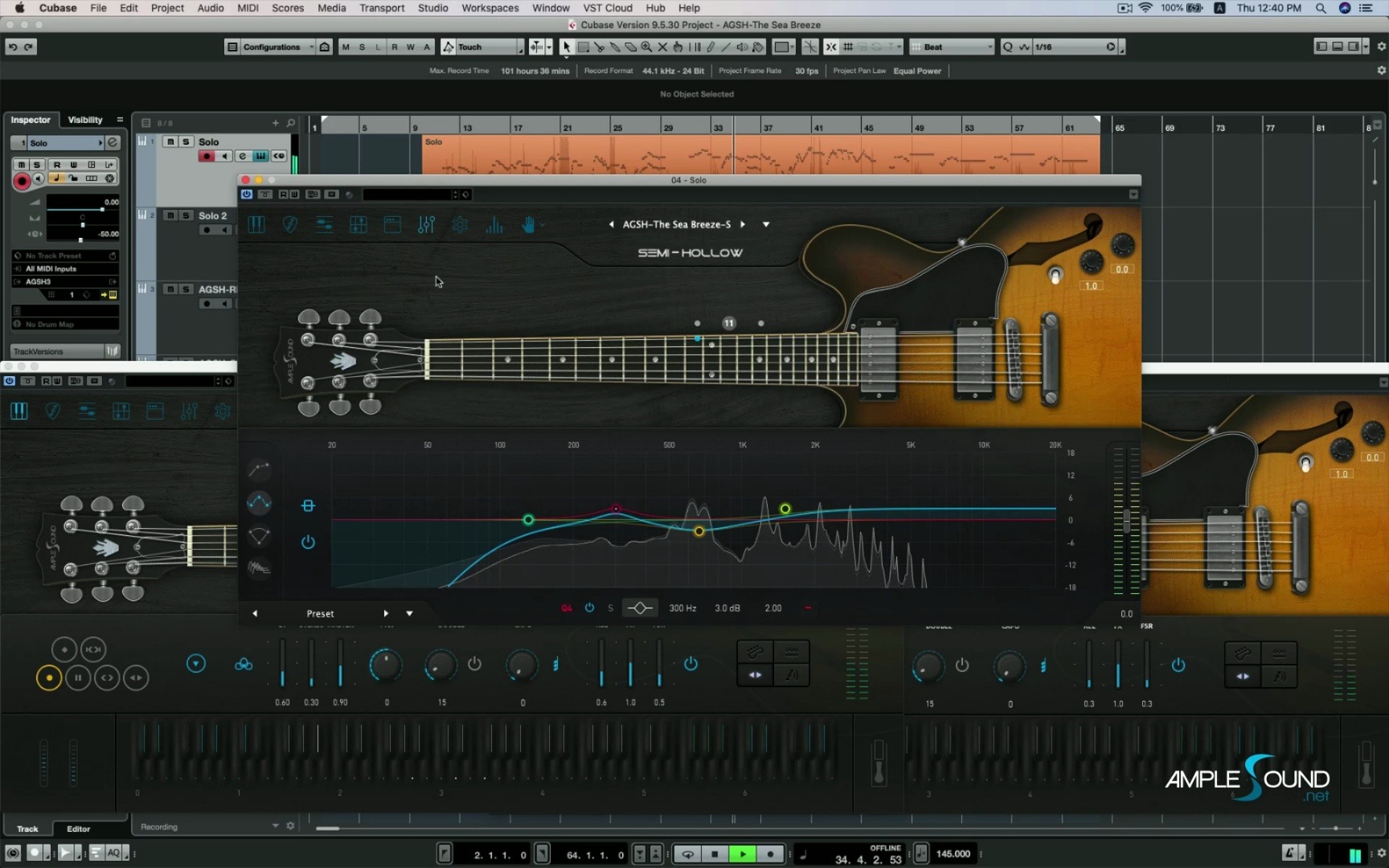Mute the Solo track
The width and height of the screenshot is (1389, 868).
[x=170, y=141]
